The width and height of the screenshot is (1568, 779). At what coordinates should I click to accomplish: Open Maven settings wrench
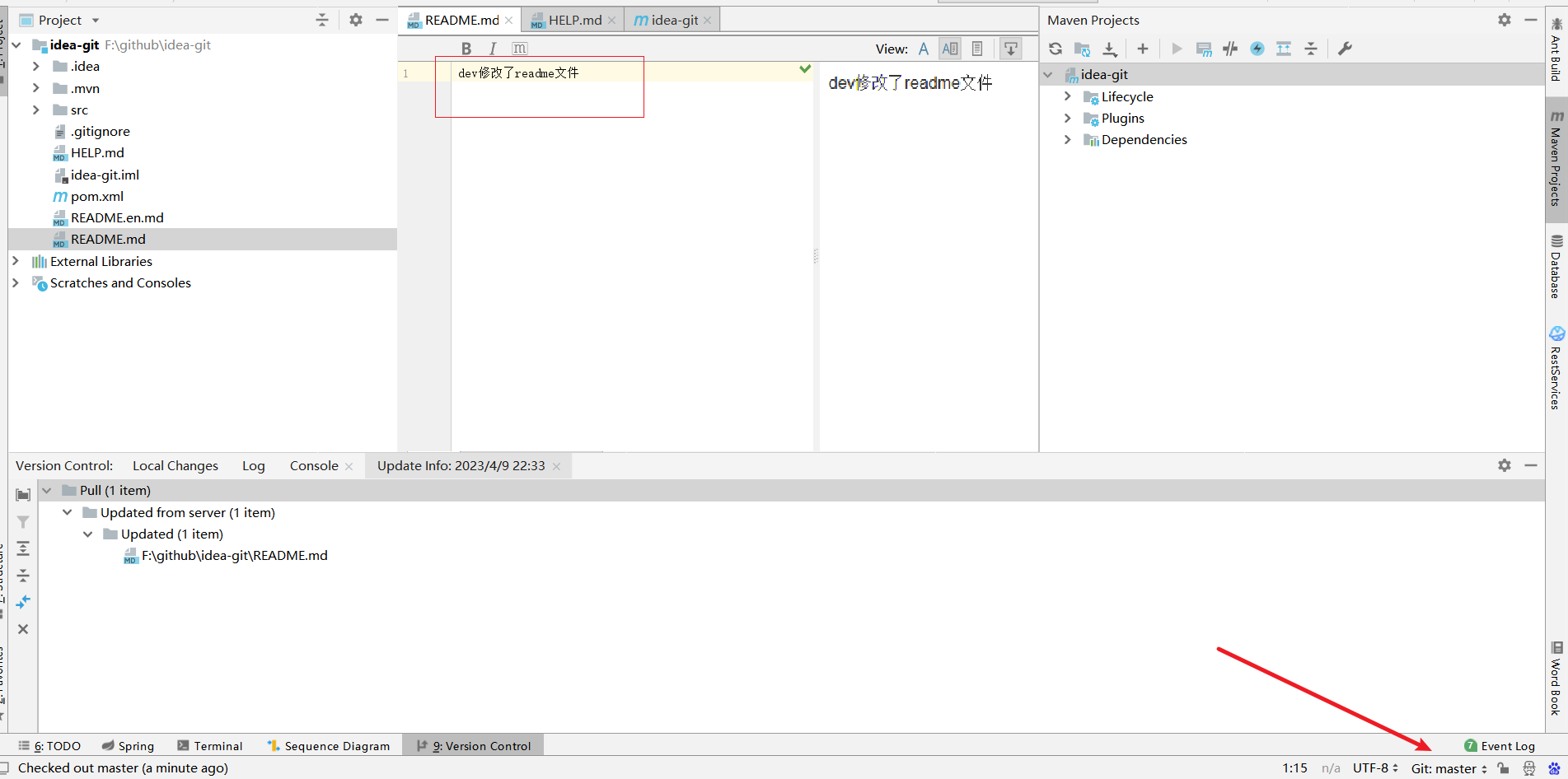click(1345, 49)
